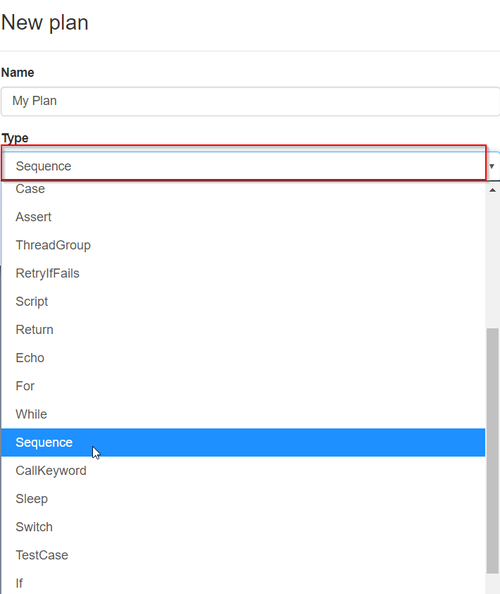
Task: Pick the RetryIfFails option
Action: (x=243, y=273)
